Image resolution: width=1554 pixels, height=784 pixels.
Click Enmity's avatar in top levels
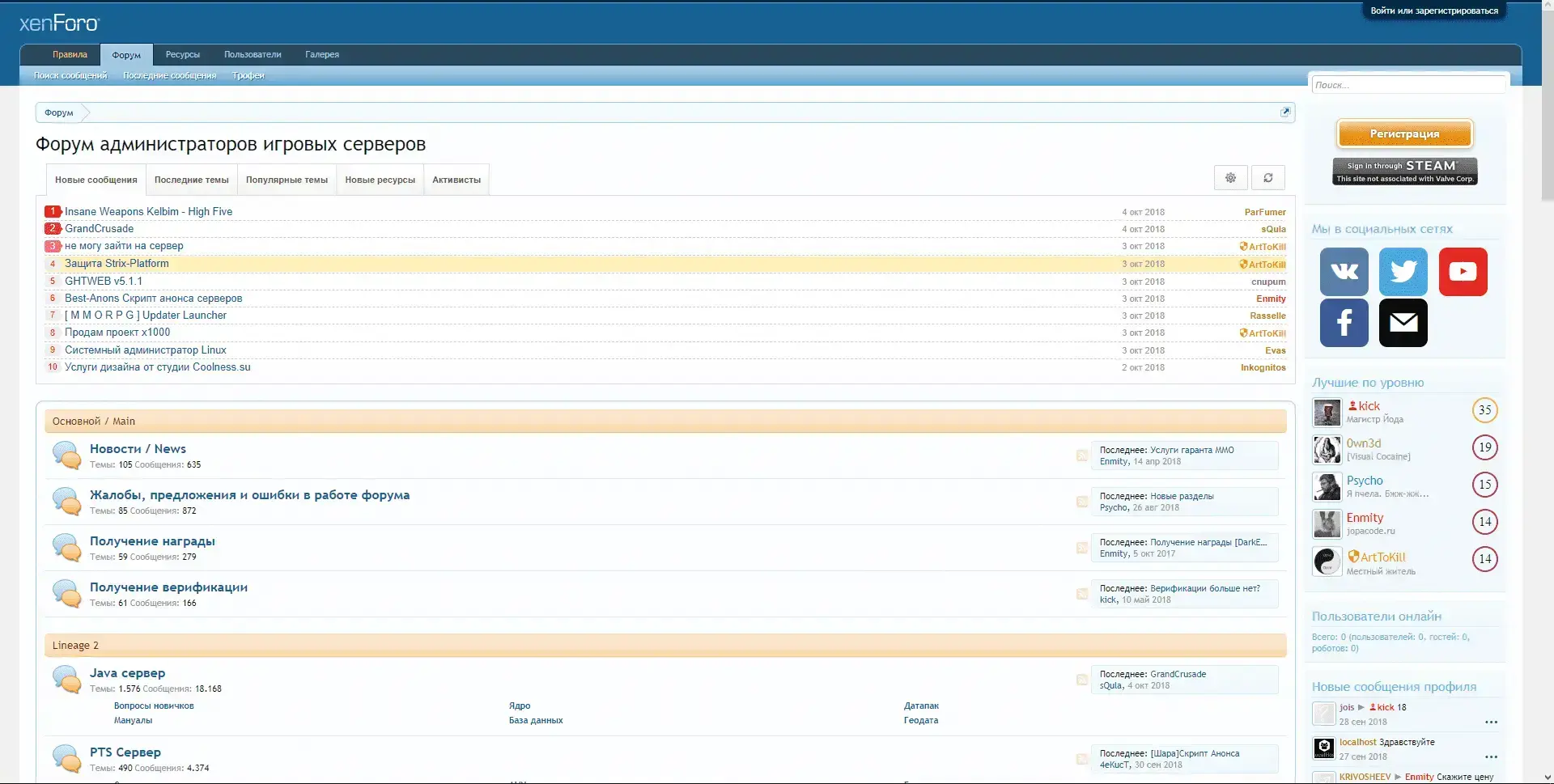pos(1327,524)
